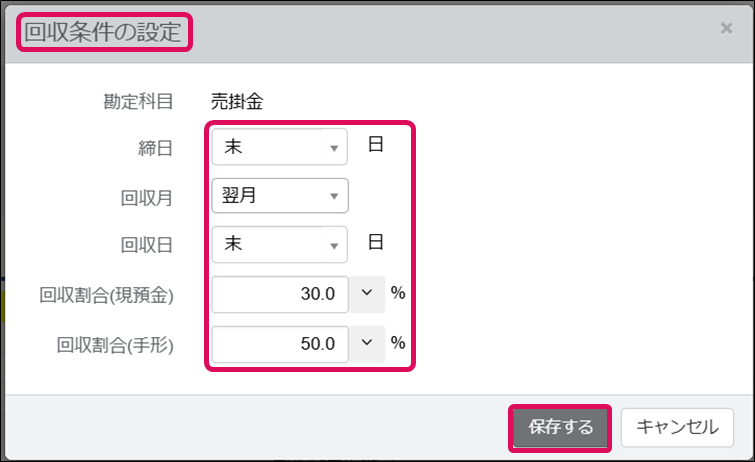Click the 勘定科目 label

(138, 101)
